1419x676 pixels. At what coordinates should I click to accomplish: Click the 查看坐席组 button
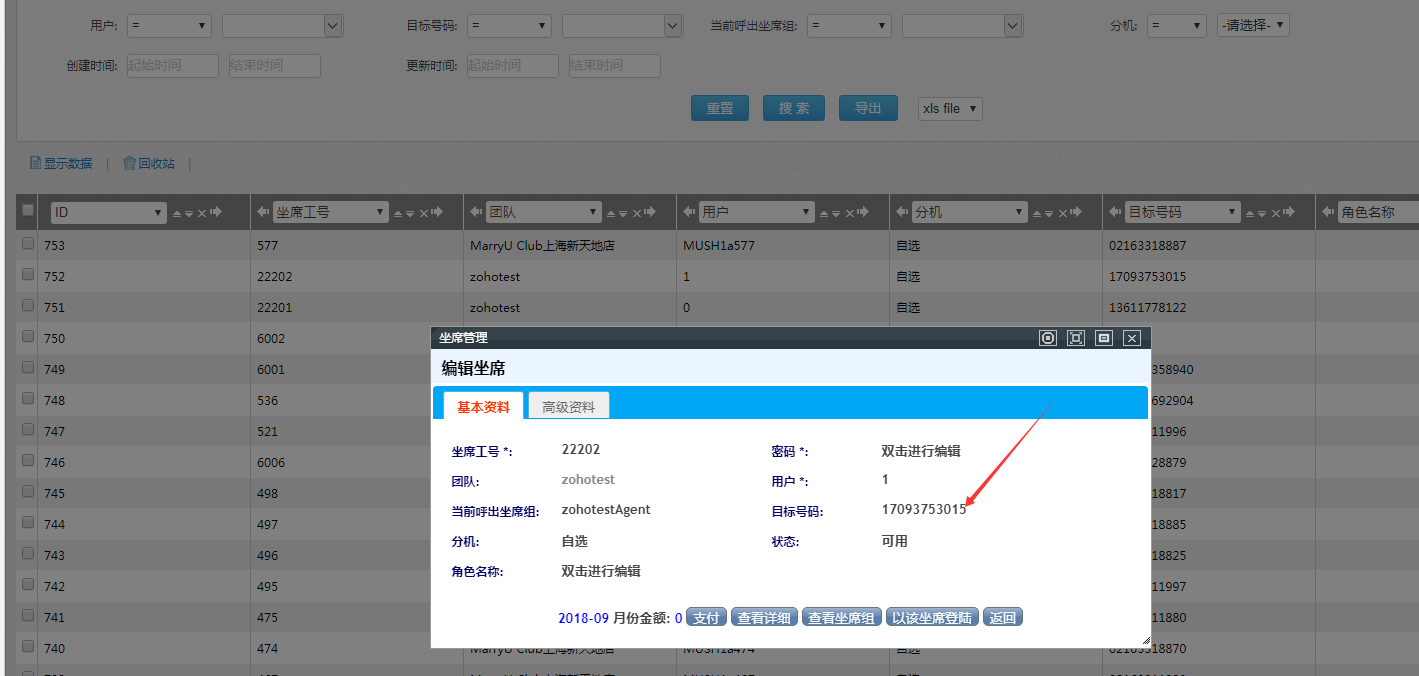(841, 618)
